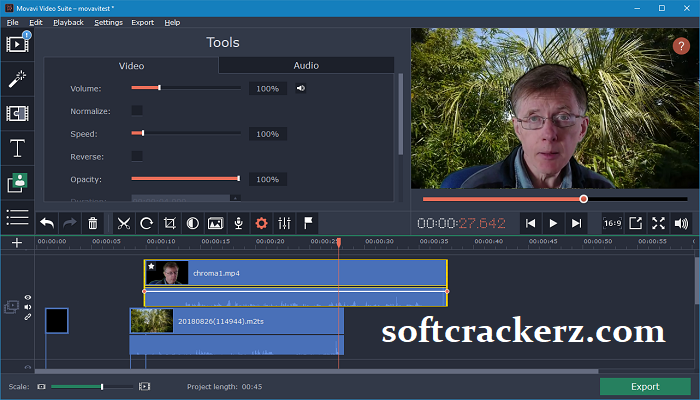The image size is (700, 400).
Task: Open Color adjustments icon
Action: pos(192,223)
